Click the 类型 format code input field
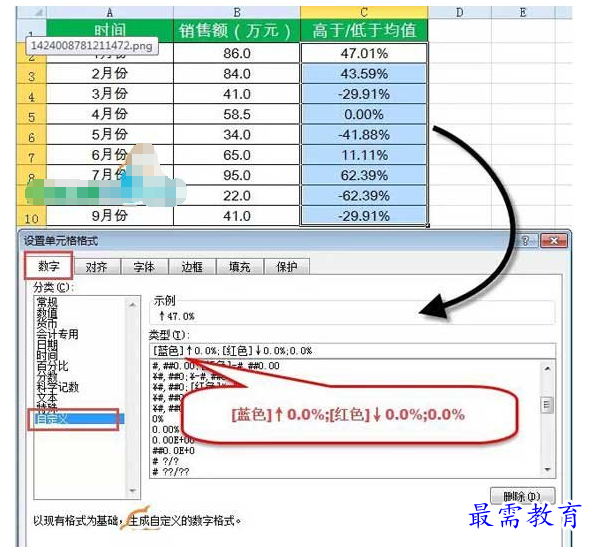 (352, 351)
